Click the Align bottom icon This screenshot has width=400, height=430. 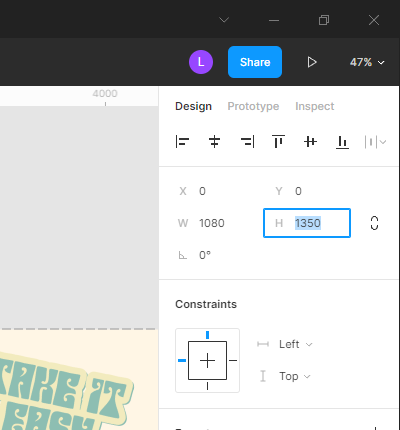342,142
